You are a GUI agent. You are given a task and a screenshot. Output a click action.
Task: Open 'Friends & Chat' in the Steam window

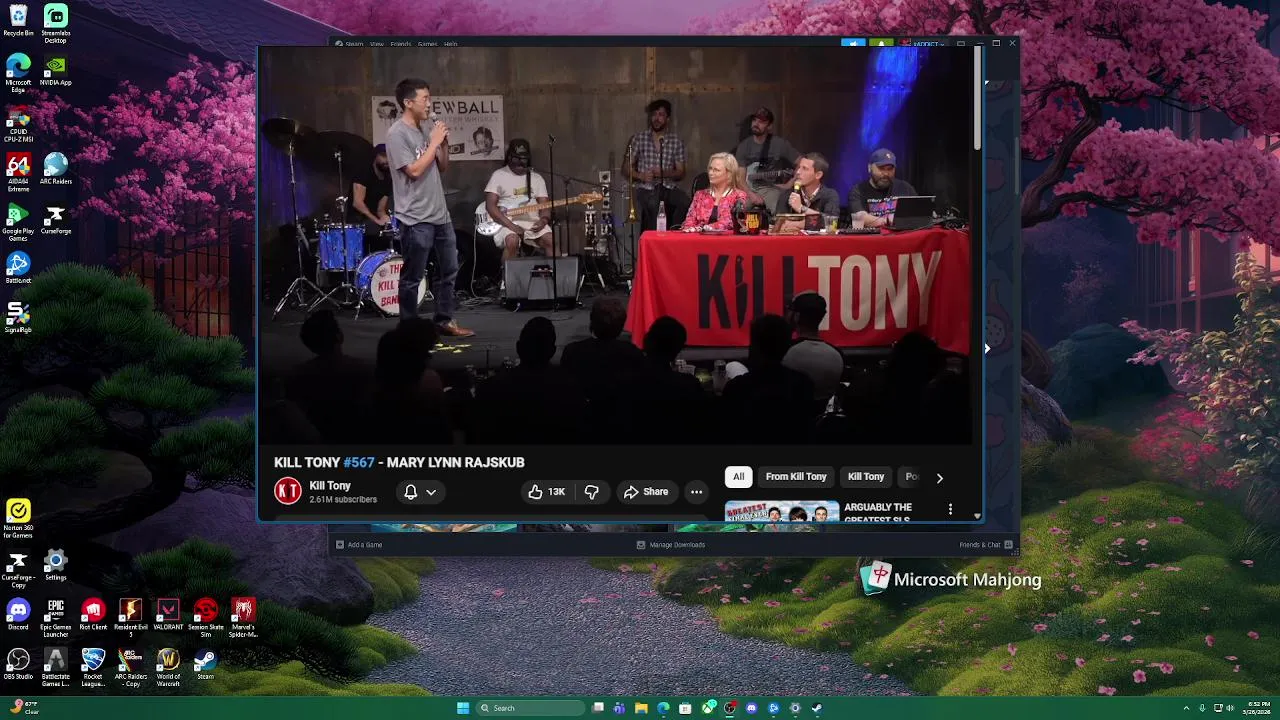click(x=986, y=545)
